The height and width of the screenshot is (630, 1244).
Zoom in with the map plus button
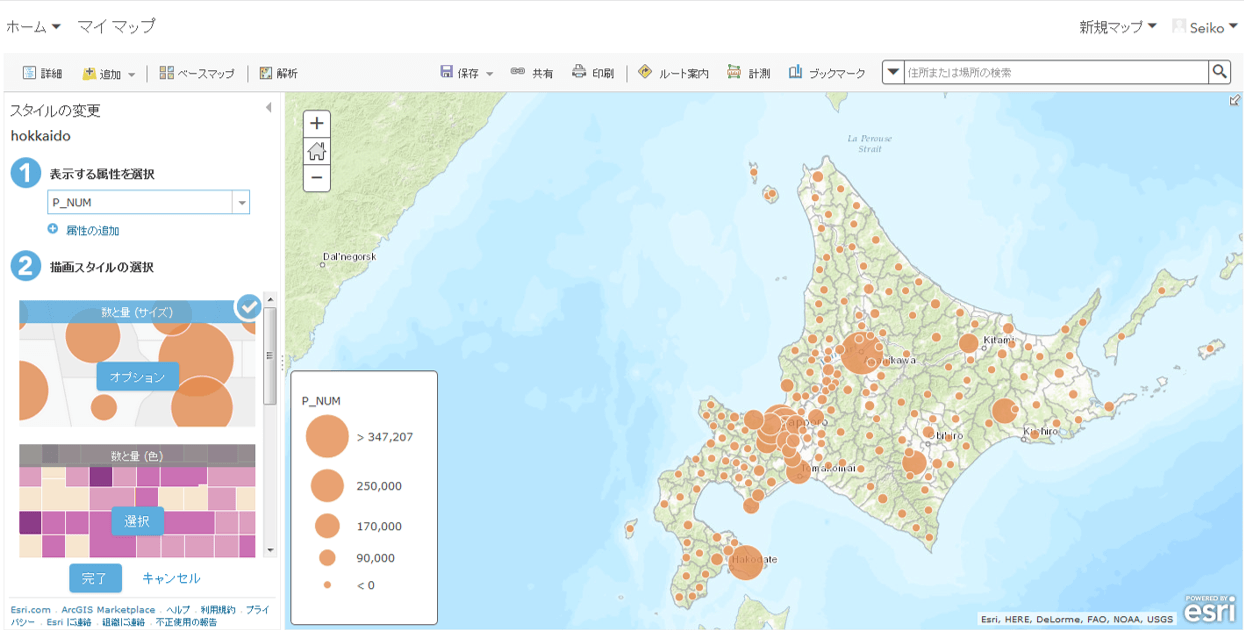317,124
